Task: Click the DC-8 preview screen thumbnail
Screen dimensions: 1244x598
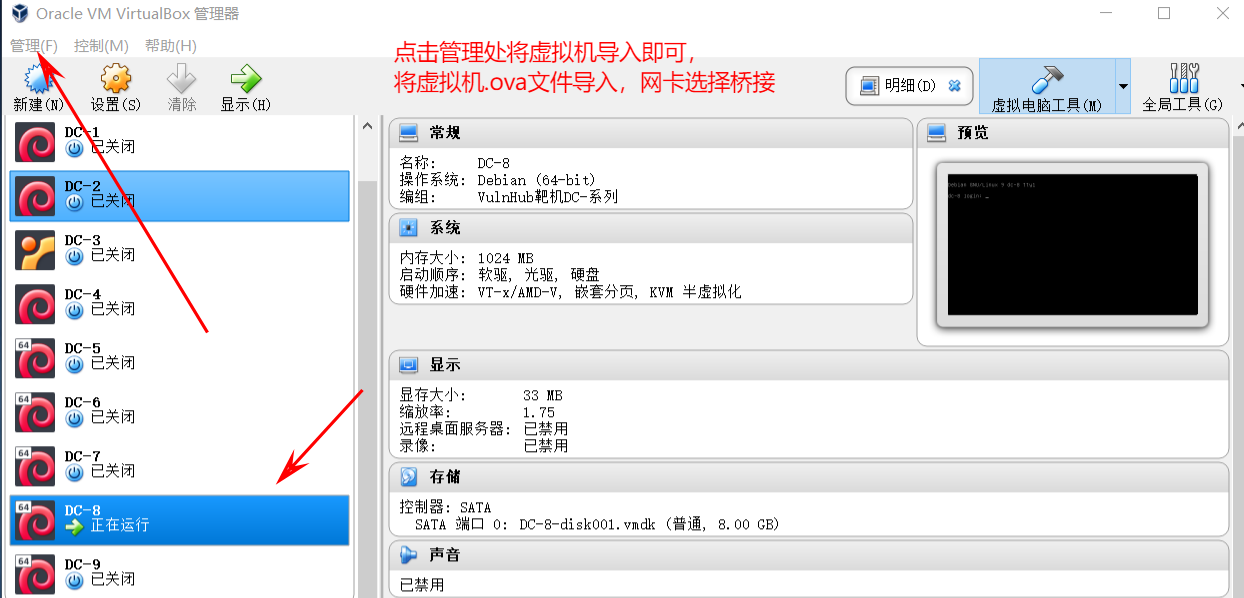Action: click(x=1072, y=245)
